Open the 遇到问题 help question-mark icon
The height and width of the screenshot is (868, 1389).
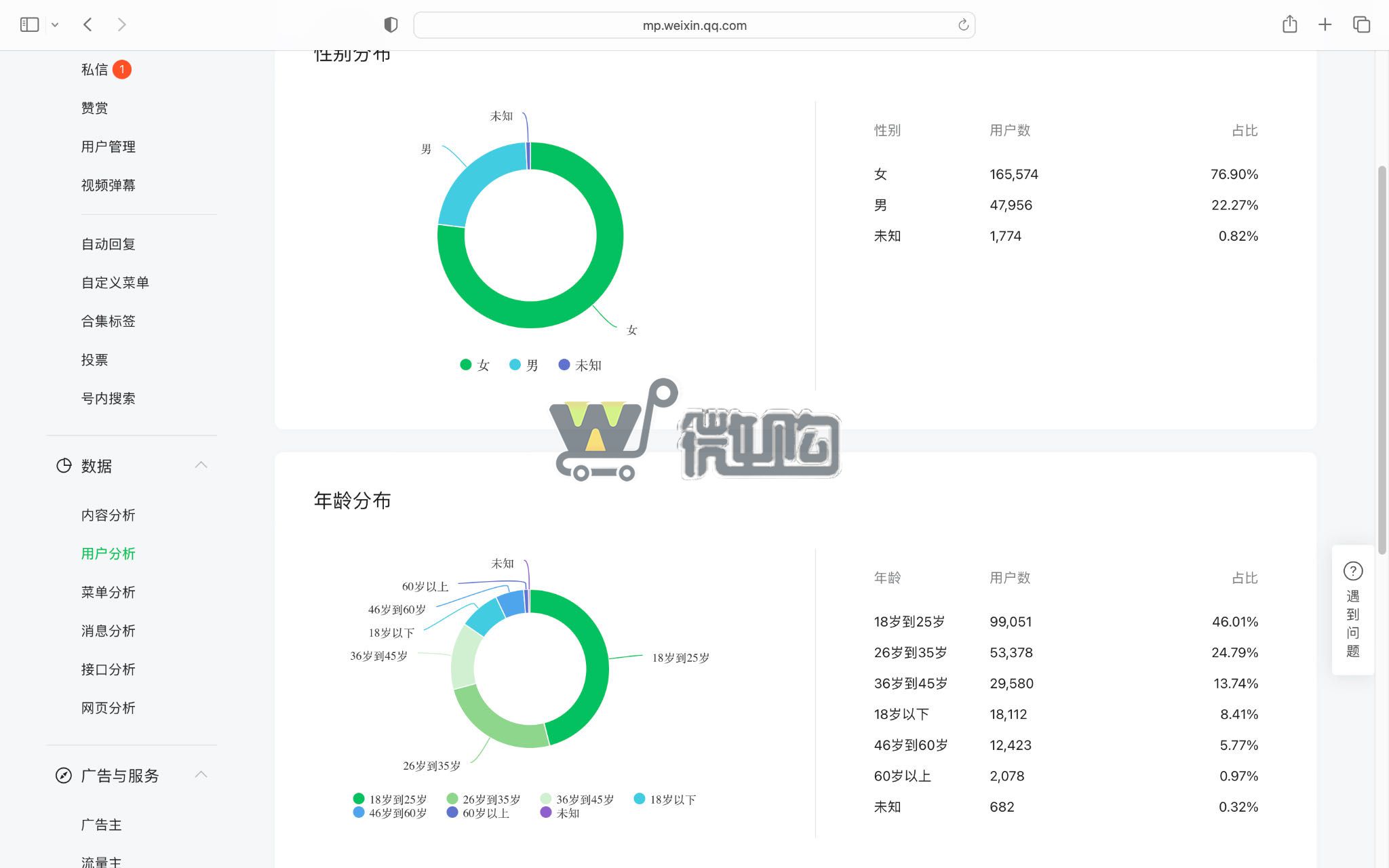1353,572
